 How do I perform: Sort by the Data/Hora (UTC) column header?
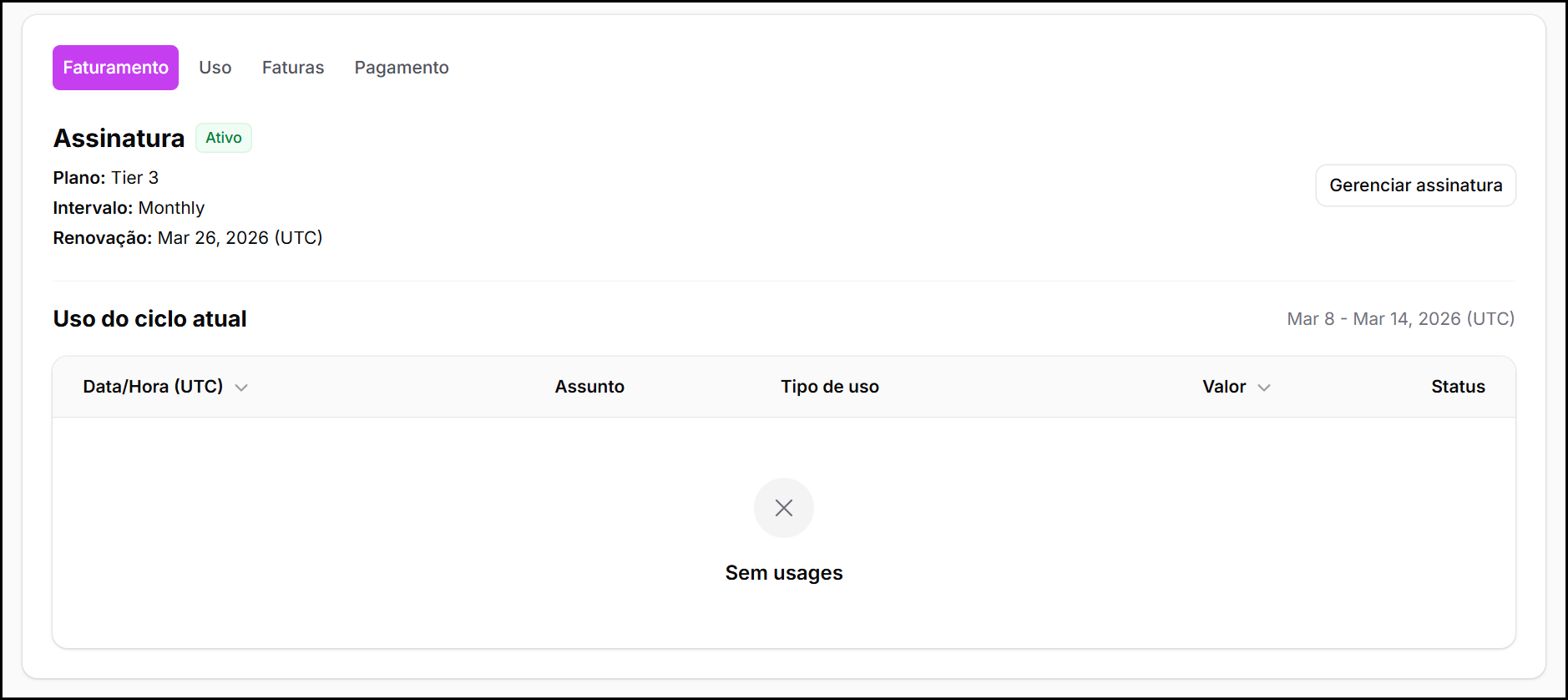153,387
